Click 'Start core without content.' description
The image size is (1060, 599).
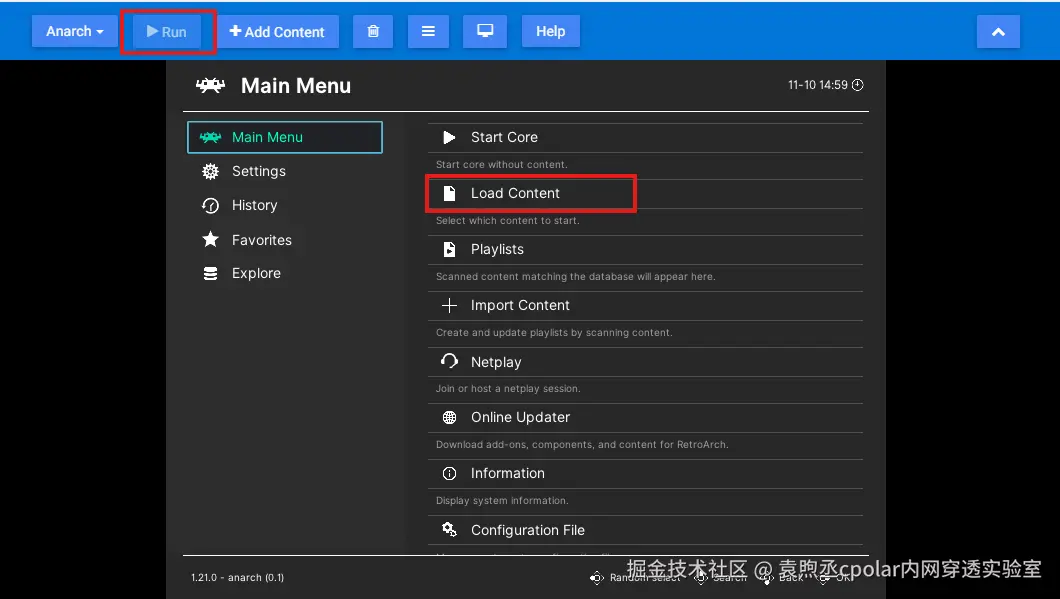coord(502,164)
